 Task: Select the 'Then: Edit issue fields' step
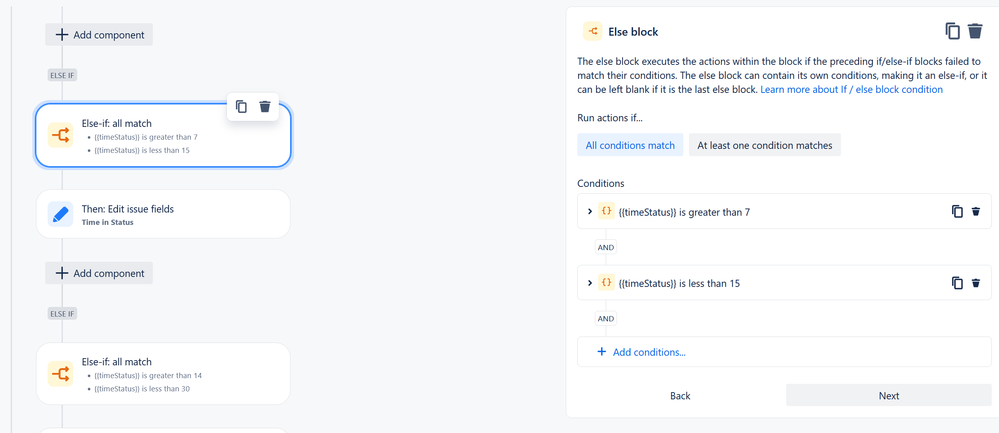point(163,214)
